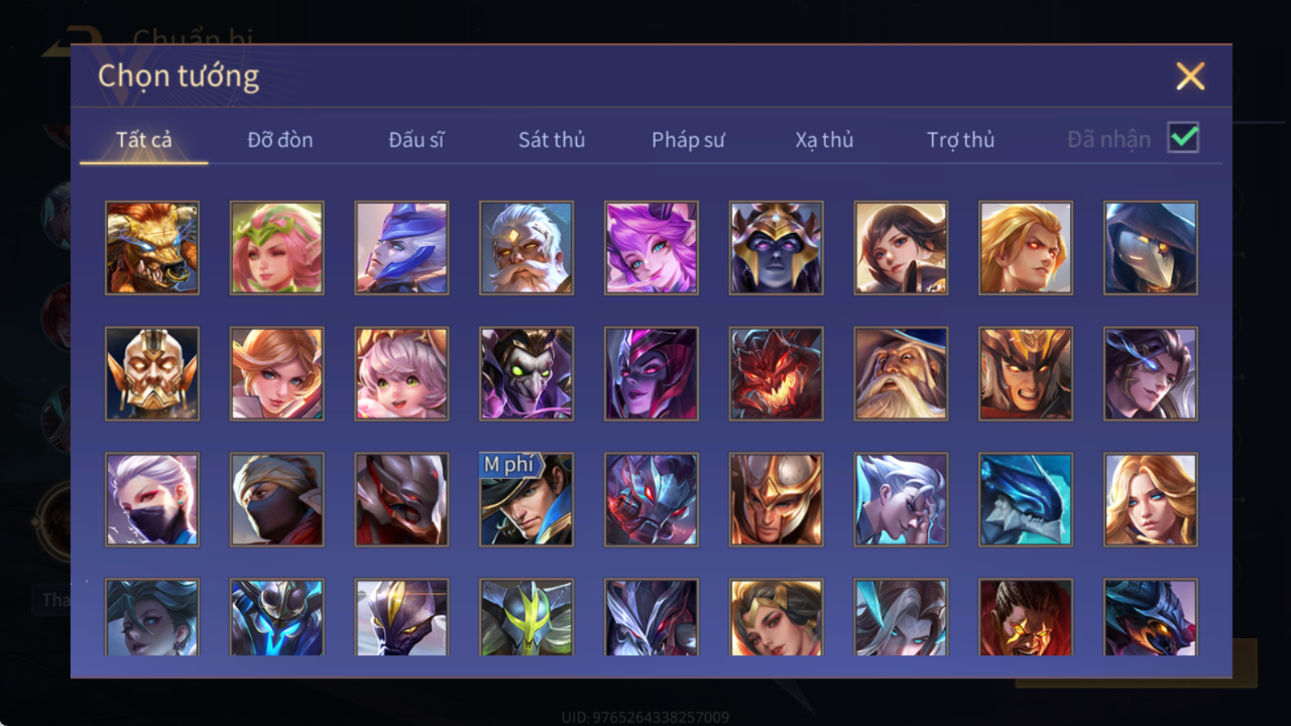
Task: Select the red lava demon hero portrait
Action: point(776,374)
